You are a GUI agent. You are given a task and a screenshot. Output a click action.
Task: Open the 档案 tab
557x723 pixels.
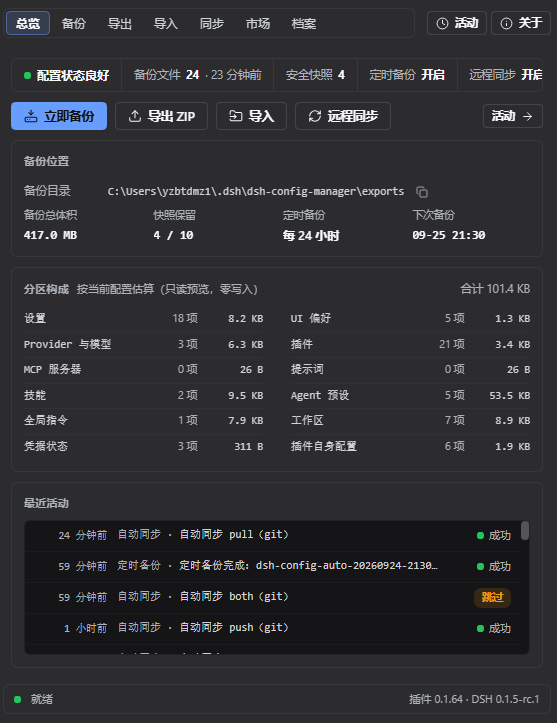click(x=304, y=23)
